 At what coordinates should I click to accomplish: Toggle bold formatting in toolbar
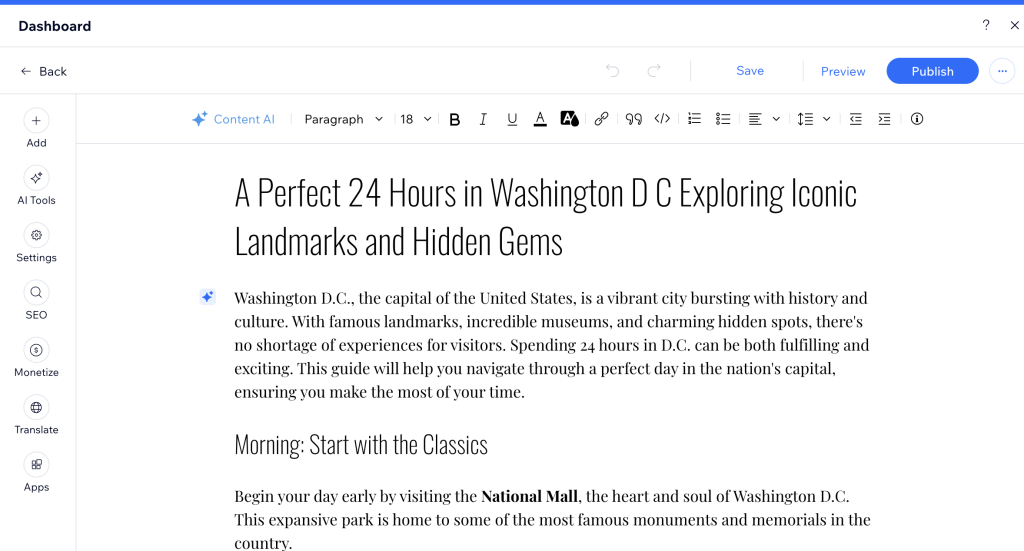click(x=455, y=119)
